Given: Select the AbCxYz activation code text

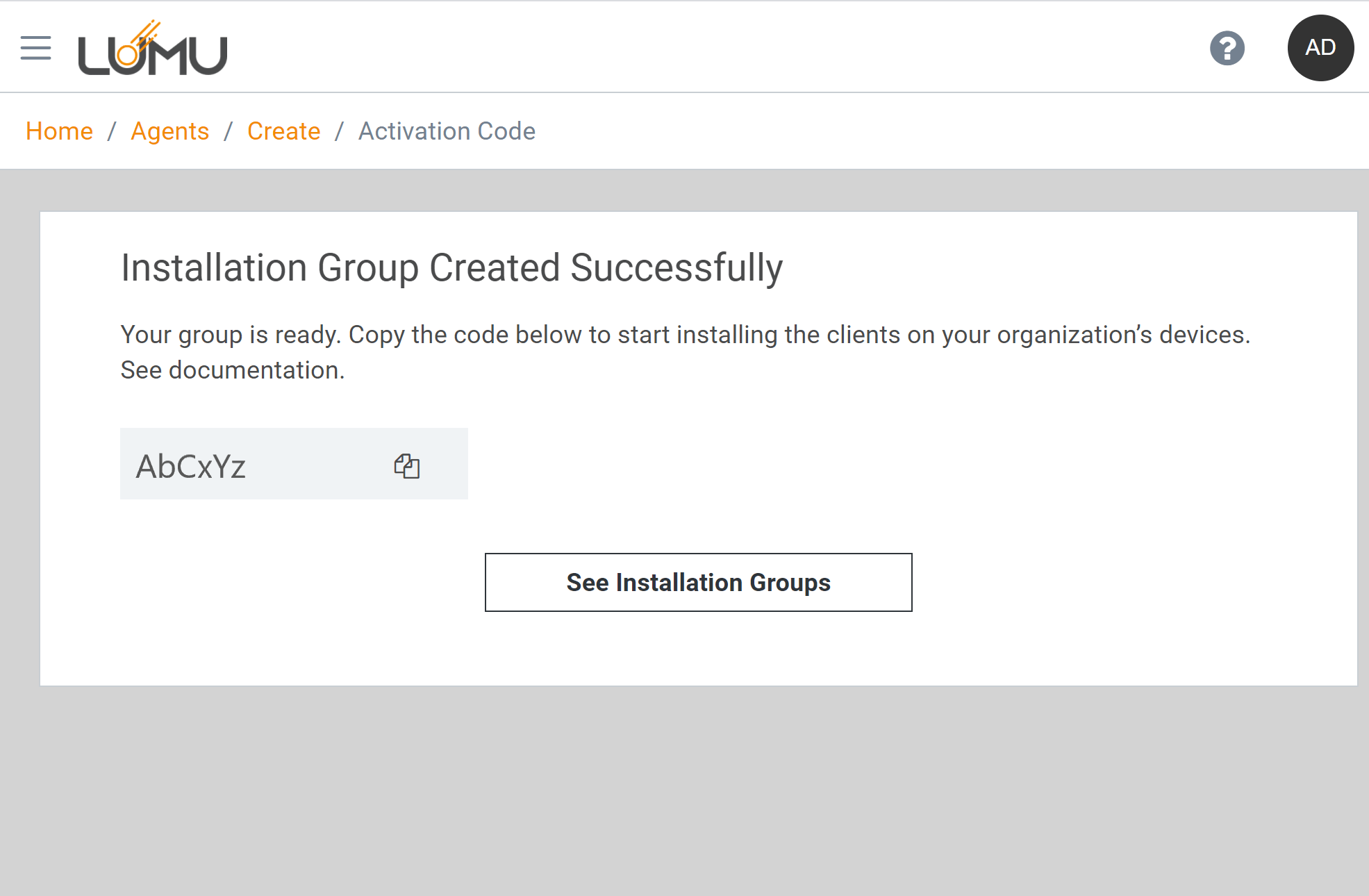Looking at the screenshot, I should (191, 466).
